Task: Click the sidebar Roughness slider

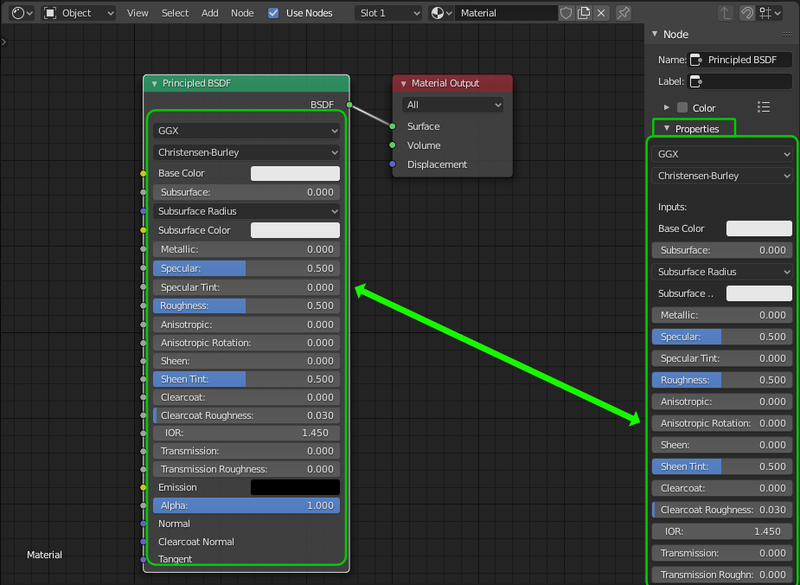Action: point(722,380)
